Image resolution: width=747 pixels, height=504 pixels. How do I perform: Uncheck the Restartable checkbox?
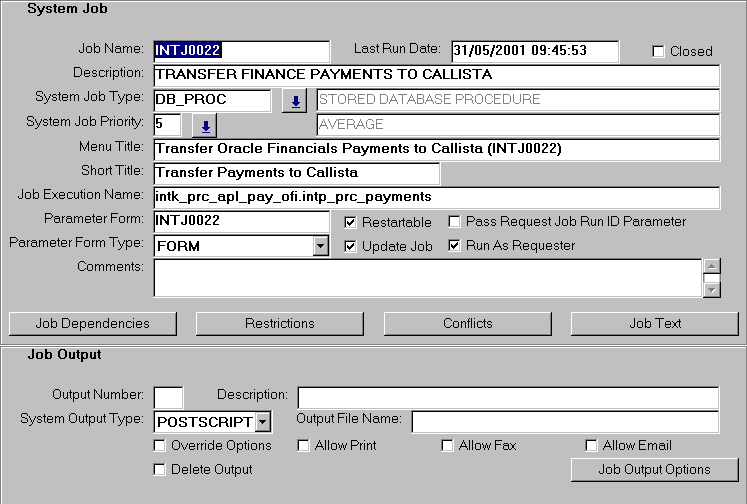[x=351, y=222]
